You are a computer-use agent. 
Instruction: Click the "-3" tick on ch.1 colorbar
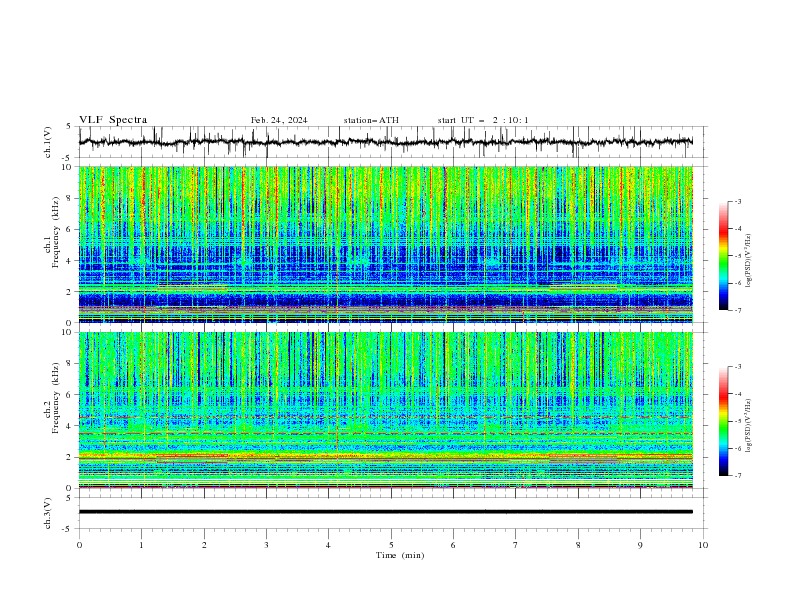[737, 201]
